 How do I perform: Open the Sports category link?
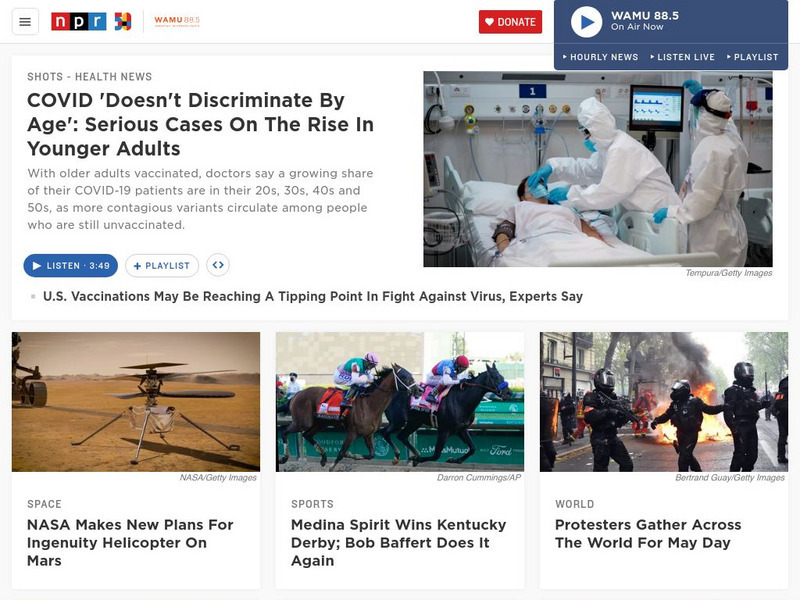[312, 504]
